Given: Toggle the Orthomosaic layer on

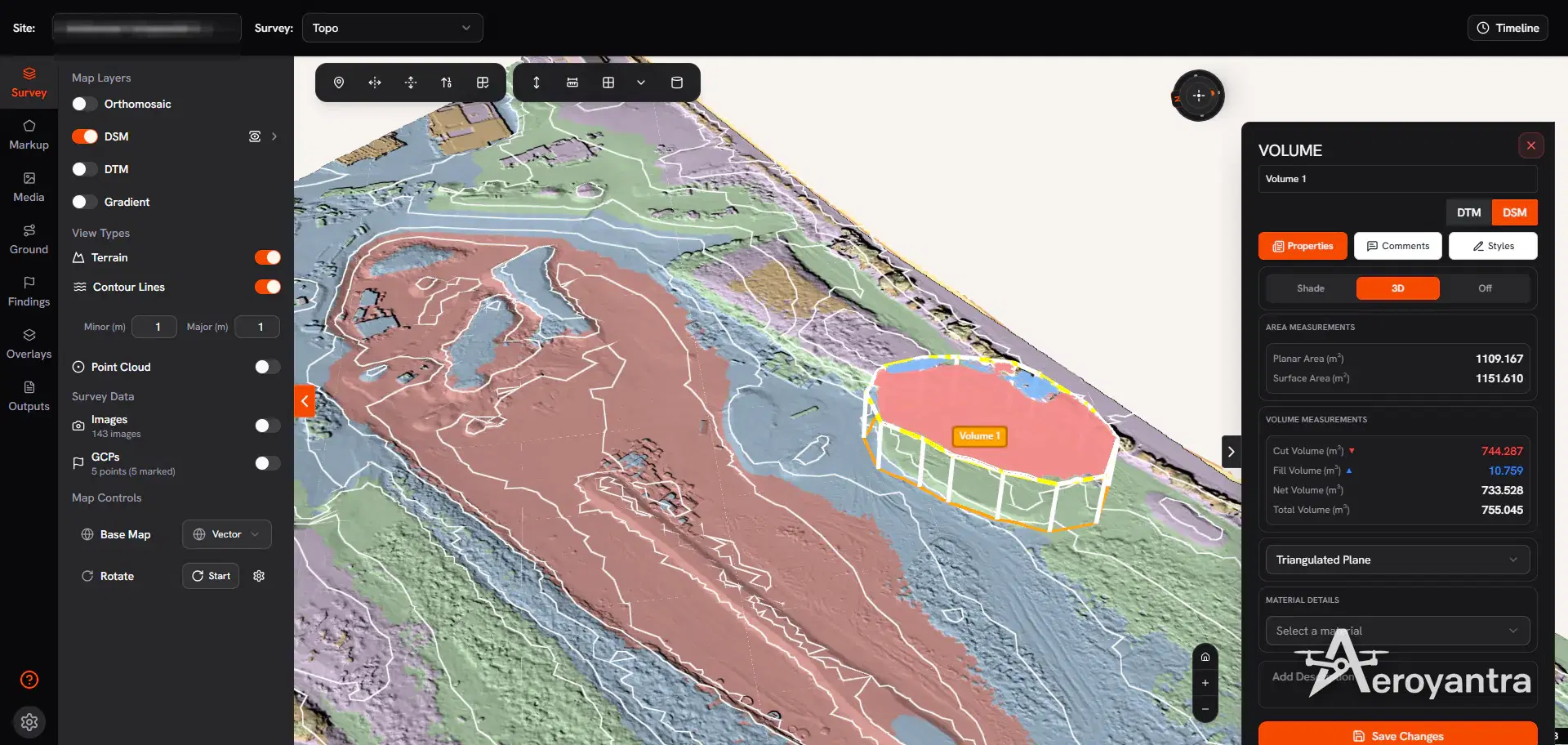Looking at the screenshot, I should (x=85, y=104).
